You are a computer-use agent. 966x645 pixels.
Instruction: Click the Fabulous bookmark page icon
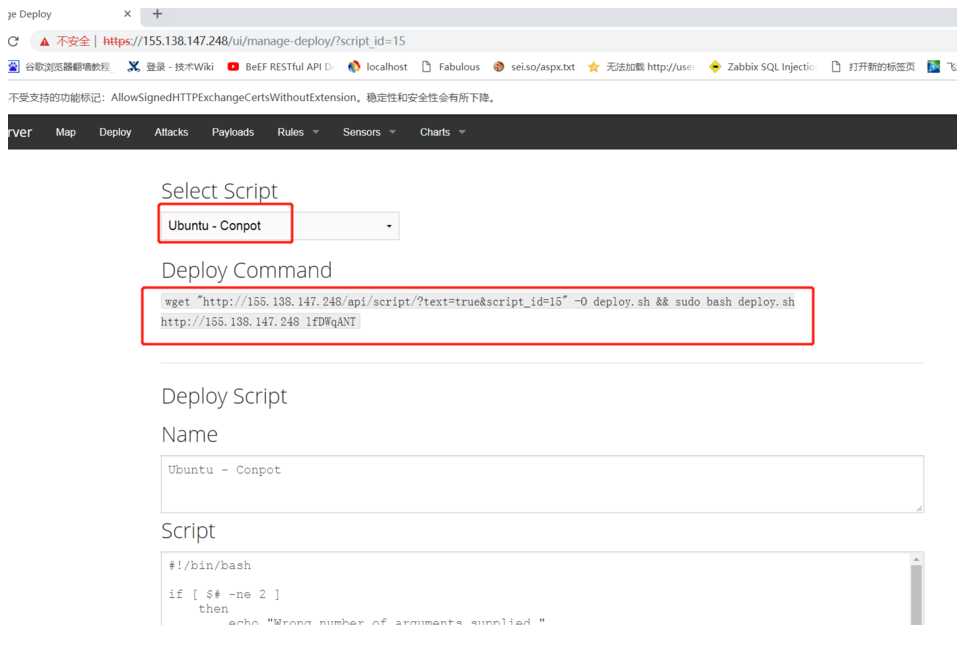(426, 67)
